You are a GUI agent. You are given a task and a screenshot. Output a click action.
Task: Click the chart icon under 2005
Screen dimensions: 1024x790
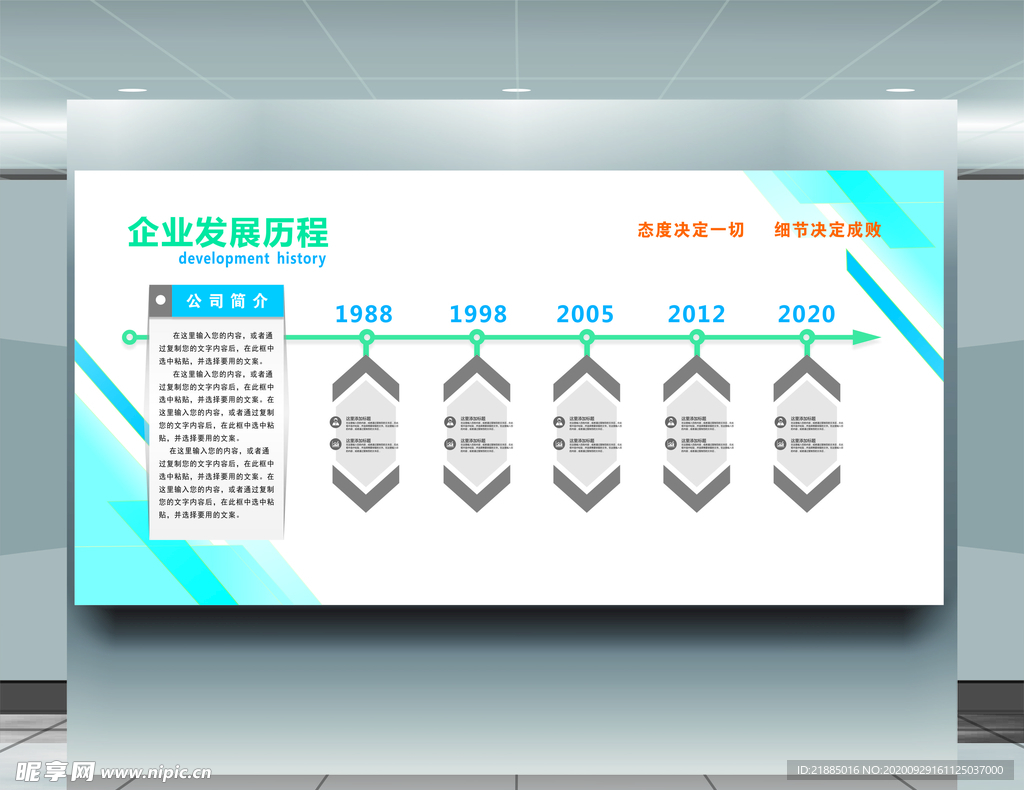coord(560,444)
